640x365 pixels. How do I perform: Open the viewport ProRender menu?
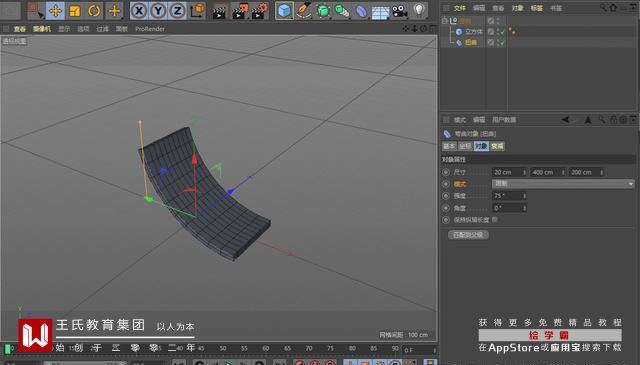click(150, 29)
